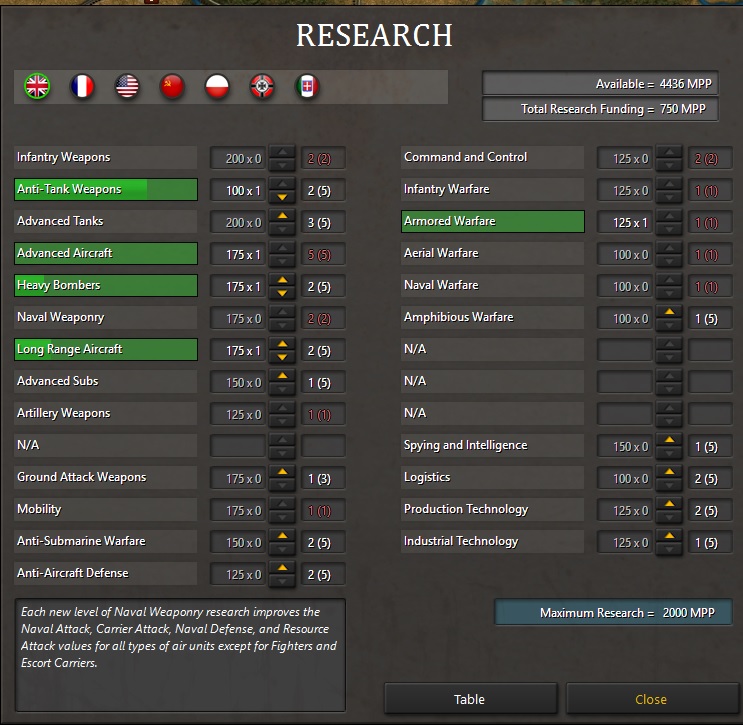Increase Industrial Technology funding up arrow
This screenshot has width=743, height=725.
[x=670, y=535]
